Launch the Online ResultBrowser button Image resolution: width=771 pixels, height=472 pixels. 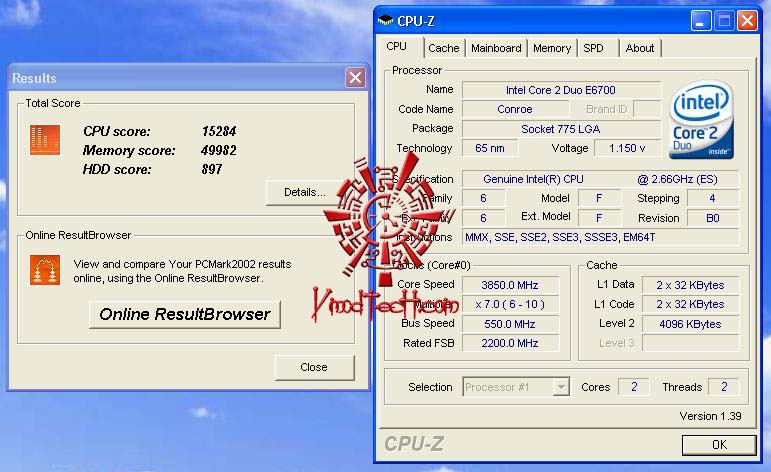pyautogui.click(x=185, y=314)
